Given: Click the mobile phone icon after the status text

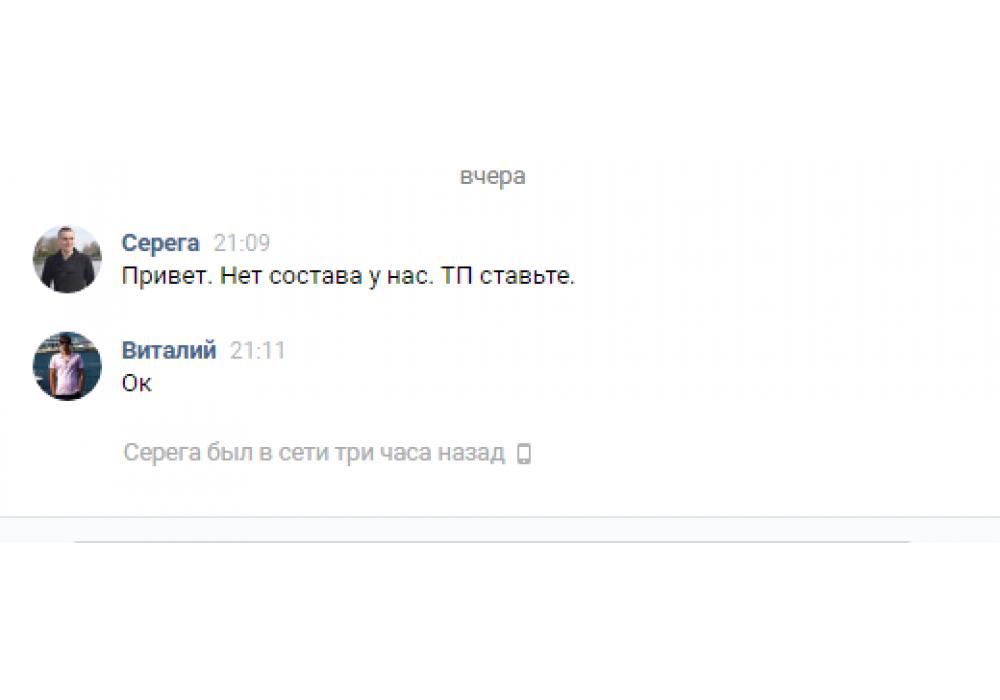Looking at the screenshot, I should [524, 454].
